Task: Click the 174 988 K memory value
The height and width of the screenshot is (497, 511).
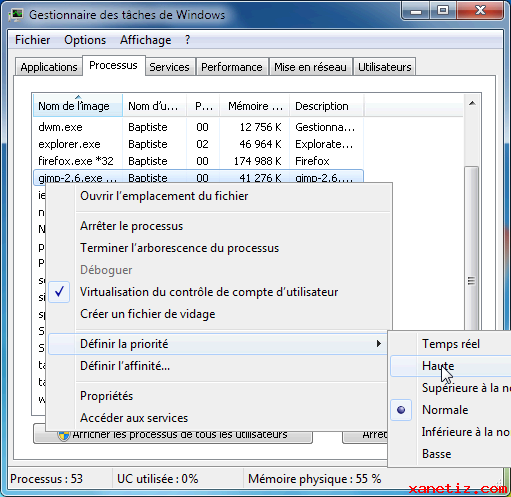Action: tap(258, 161)
